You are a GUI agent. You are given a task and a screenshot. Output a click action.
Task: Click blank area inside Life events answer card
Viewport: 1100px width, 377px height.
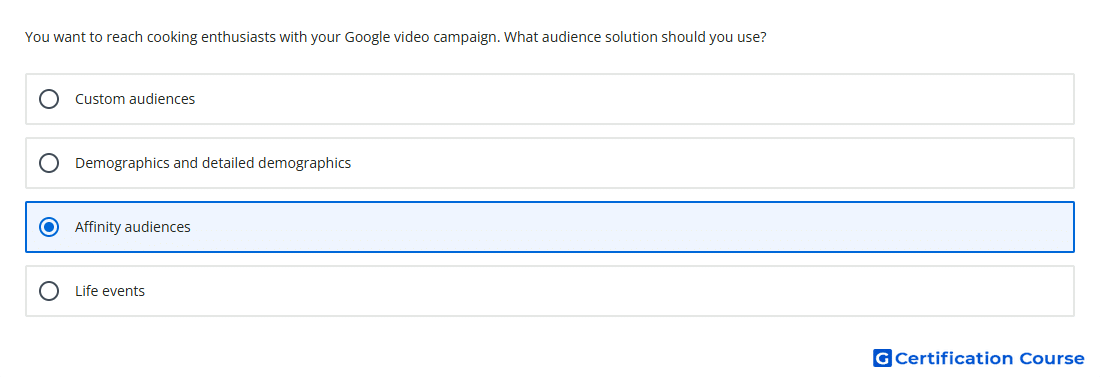pos(631,291)
